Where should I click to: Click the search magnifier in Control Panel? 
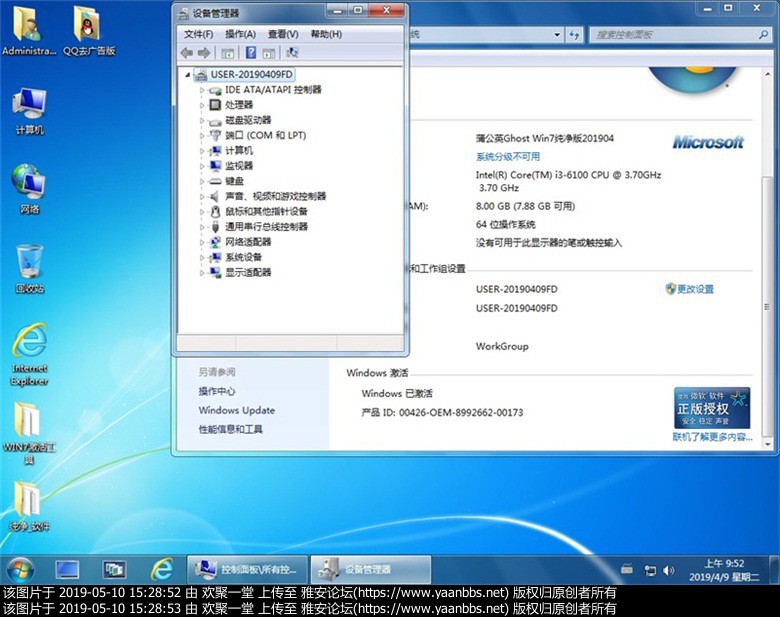pos(764,34)
